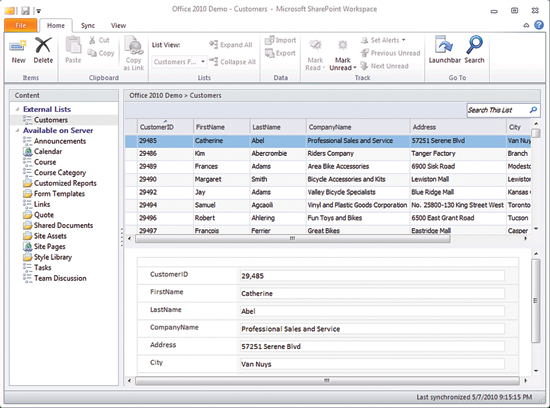Click the save icon in title bar
550x408 pixels.
click(25, 11)
